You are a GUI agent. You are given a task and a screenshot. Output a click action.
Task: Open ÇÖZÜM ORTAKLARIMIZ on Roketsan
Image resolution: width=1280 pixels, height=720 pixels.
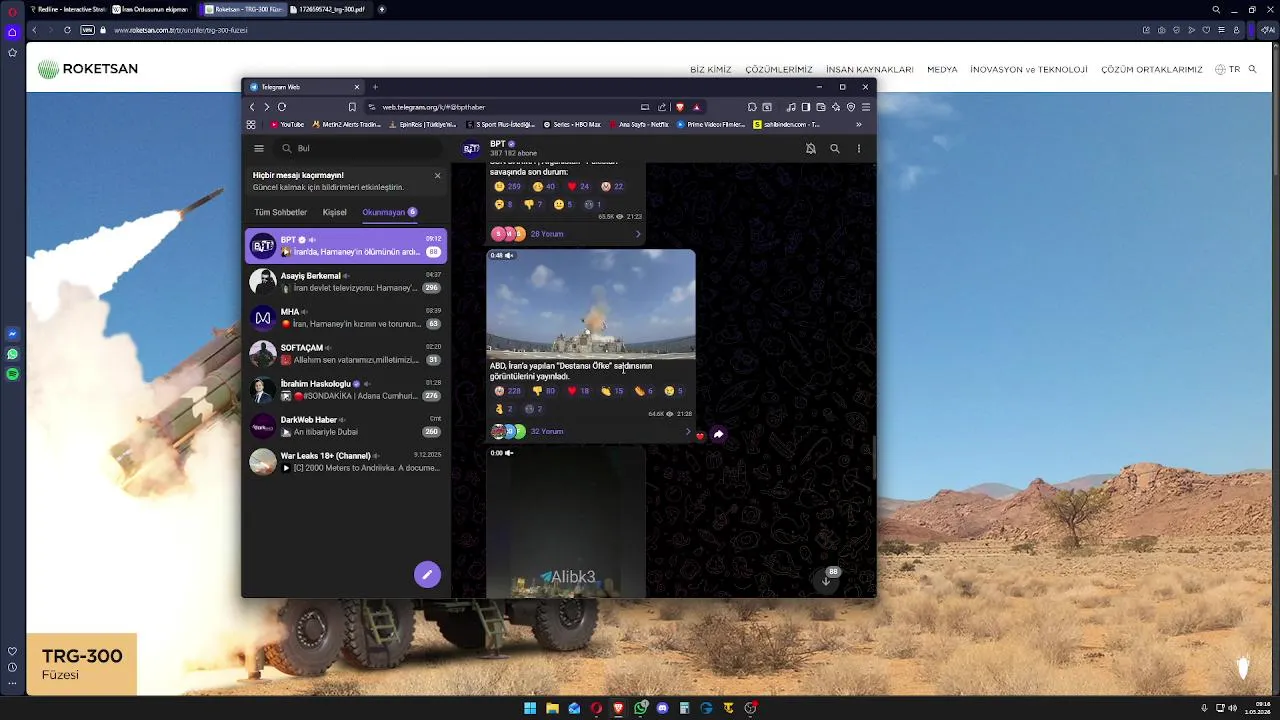1152,70
